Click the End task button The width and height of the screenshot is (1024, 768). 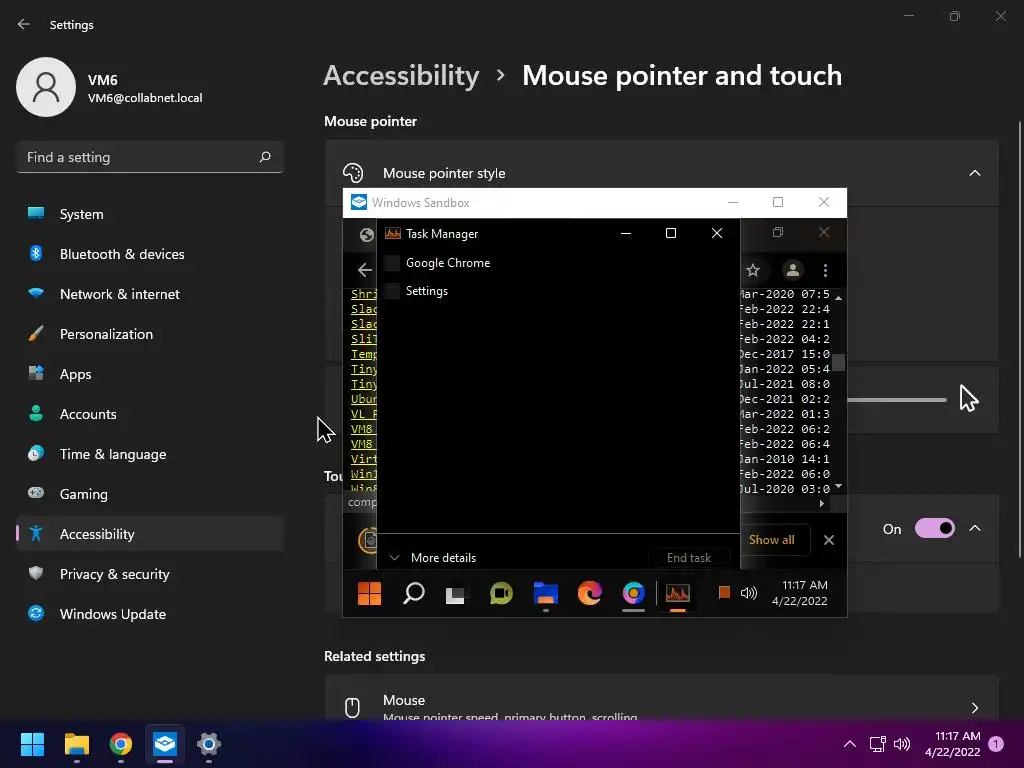pos(689,558)
